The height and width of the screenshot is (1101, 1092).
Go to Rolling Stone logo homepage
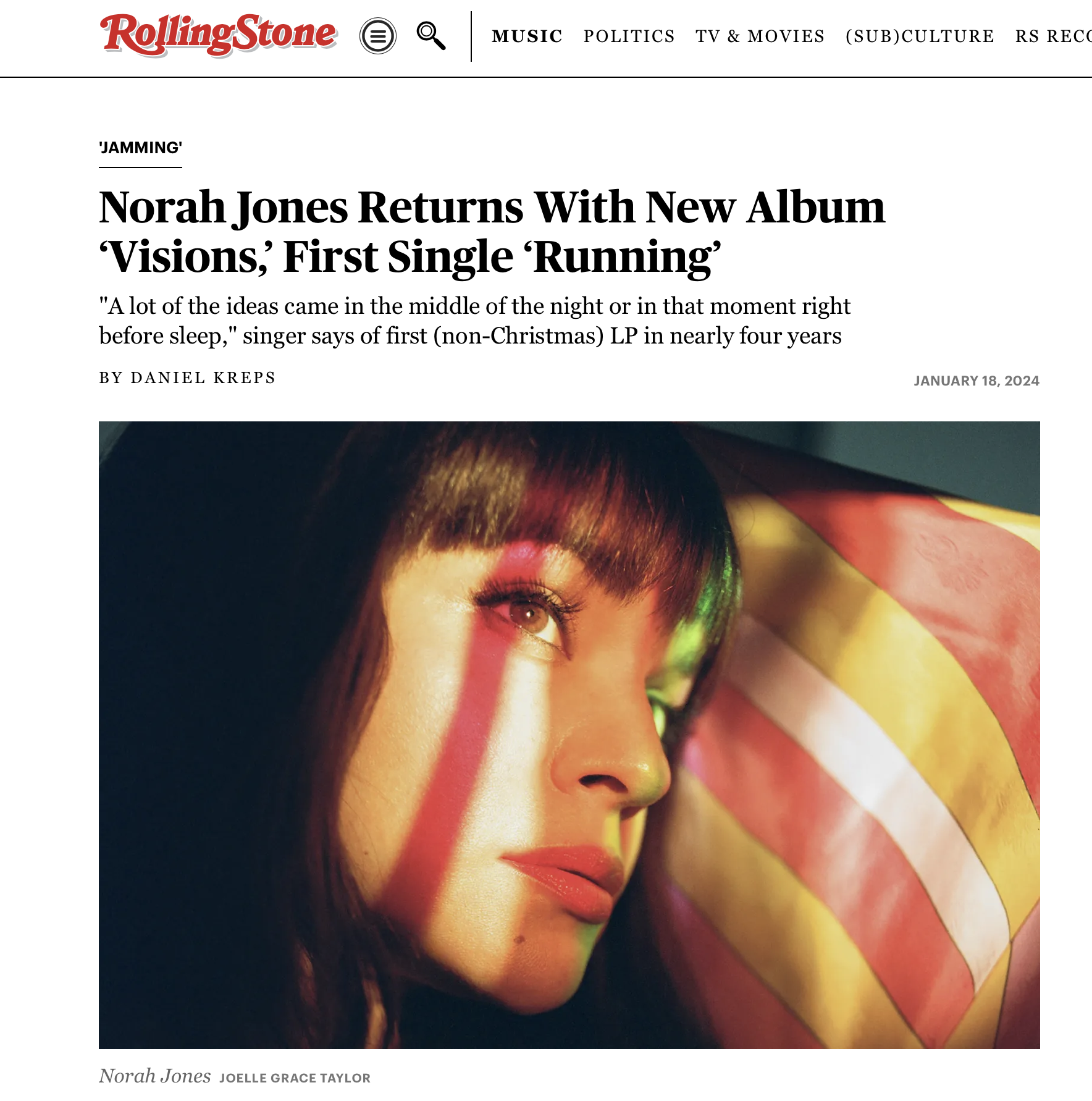219,35
